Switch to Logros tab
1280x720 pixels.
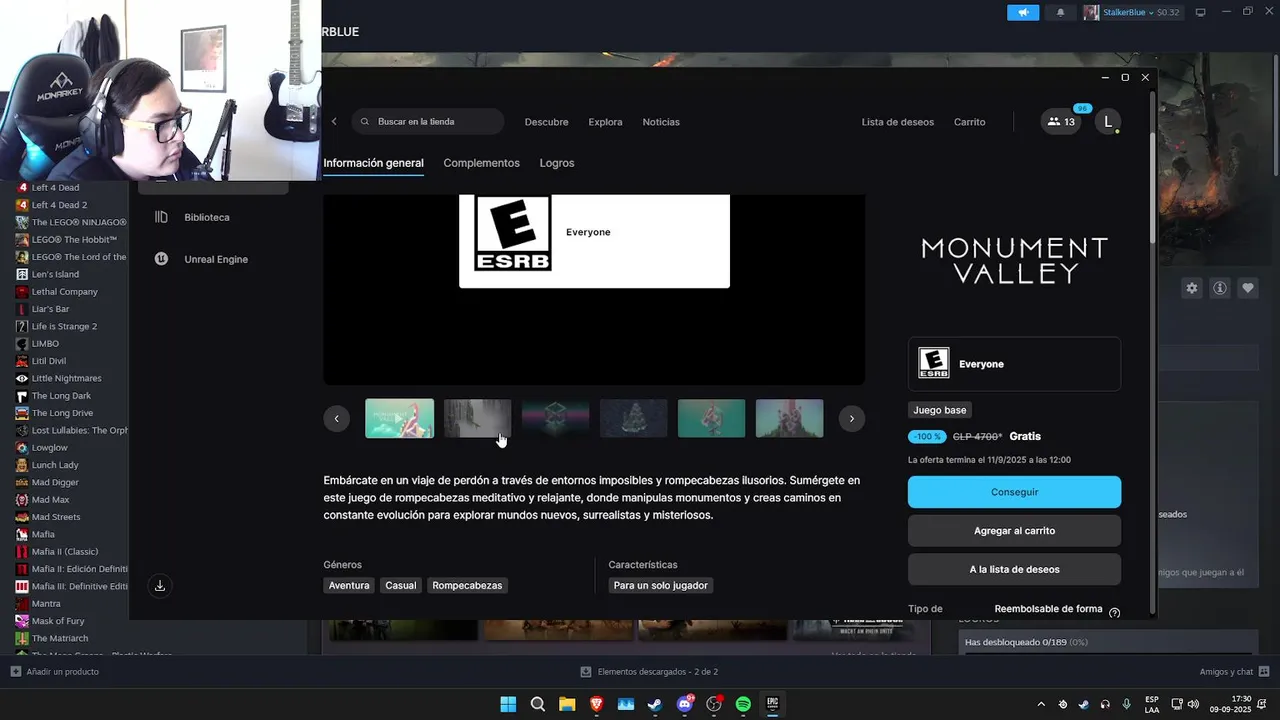pos(557,163)
